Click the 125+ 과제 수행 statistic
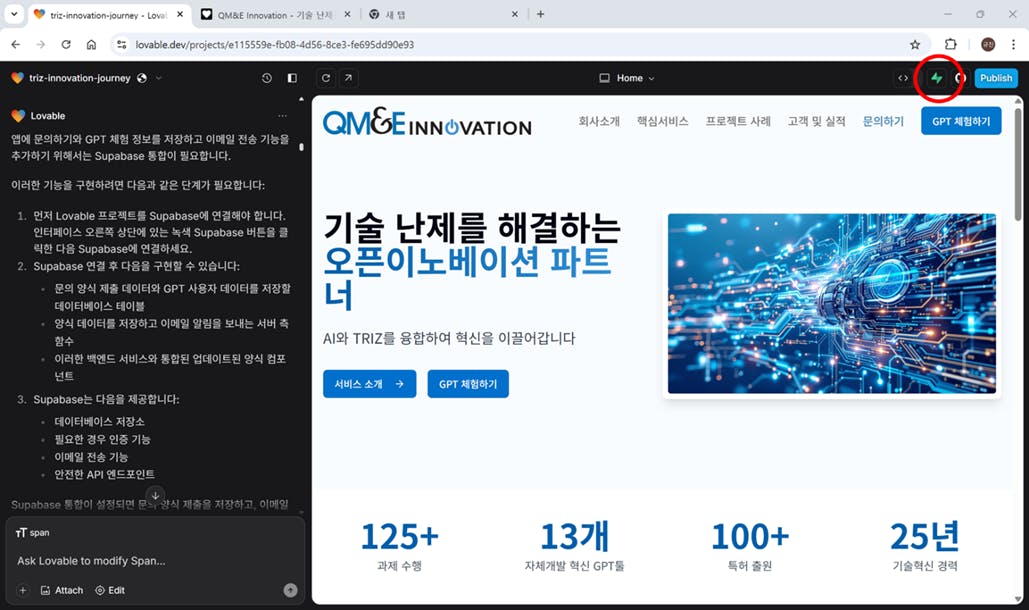 click(x=399, y=546)
